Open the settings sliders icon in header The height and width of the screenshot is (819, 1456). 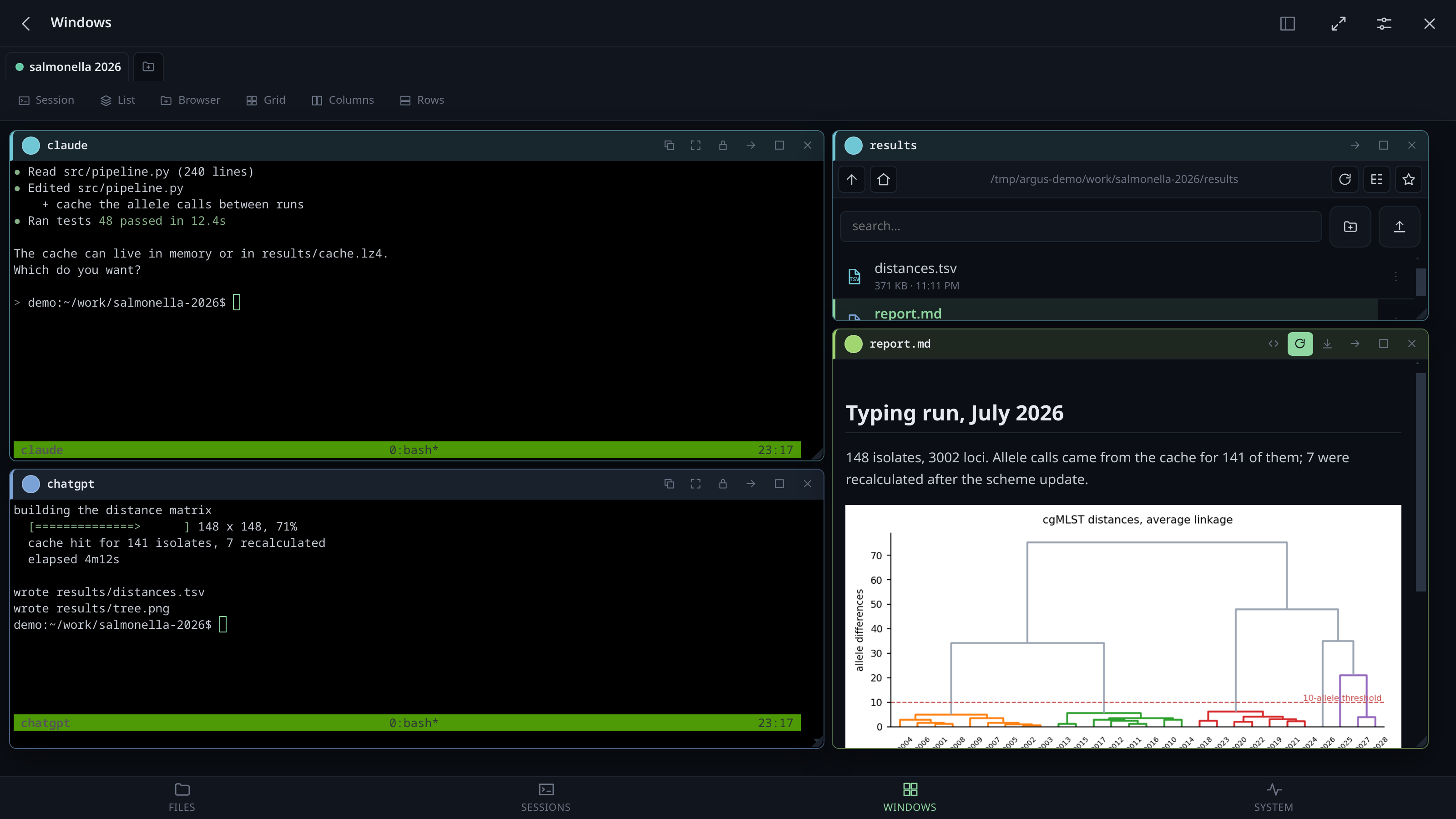(x=1384, y=23)
